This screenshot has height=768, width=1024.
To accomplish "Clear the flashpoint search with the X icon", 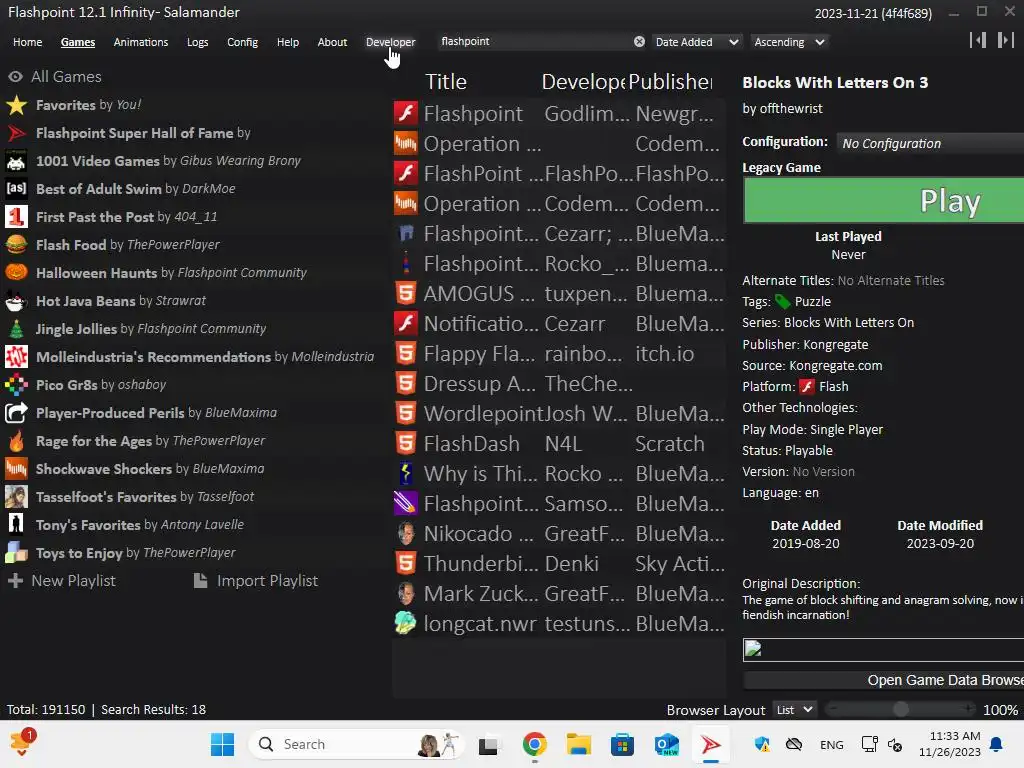I will (x=639, y=42).
